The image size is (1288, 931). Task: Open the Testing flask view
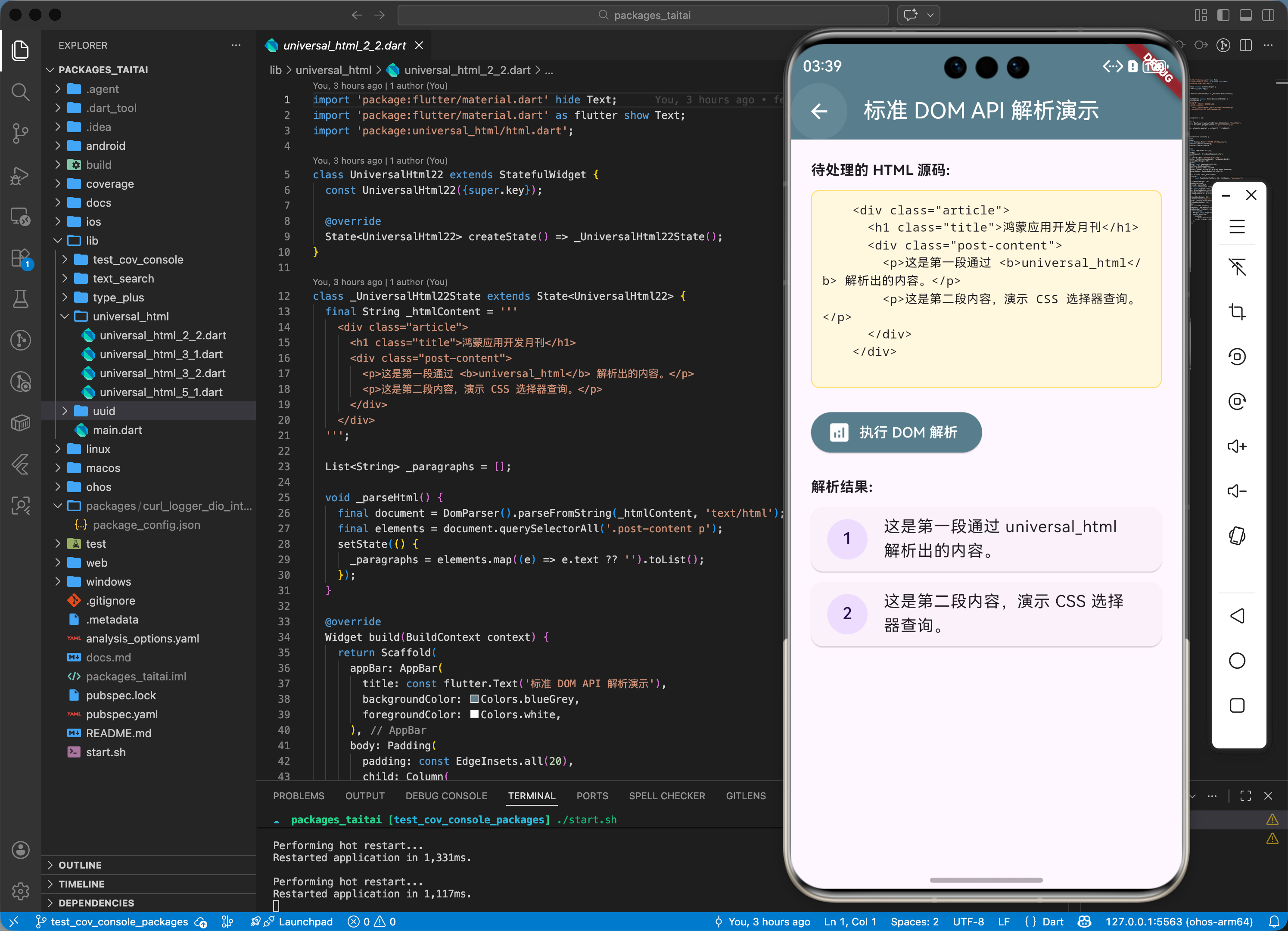tap(20, 298)
